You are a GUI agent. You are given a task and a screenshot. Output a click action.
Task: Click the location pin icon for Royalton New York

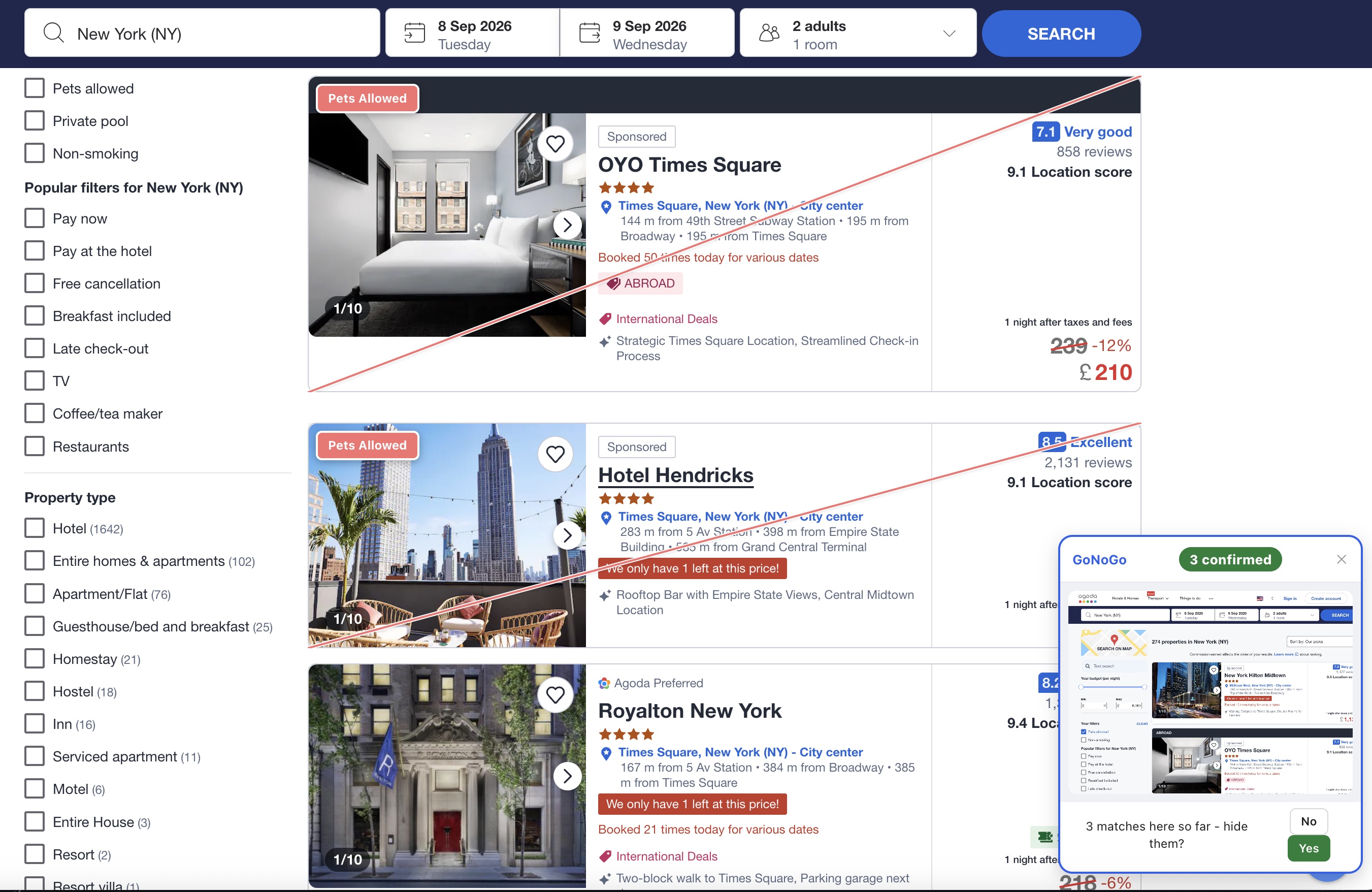coord(606,753)
